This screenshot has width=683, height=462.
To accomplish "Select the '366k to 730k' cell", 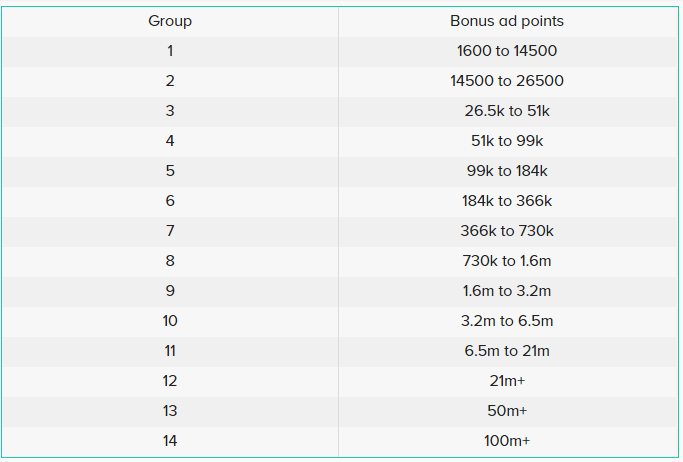I will (507, 231).
